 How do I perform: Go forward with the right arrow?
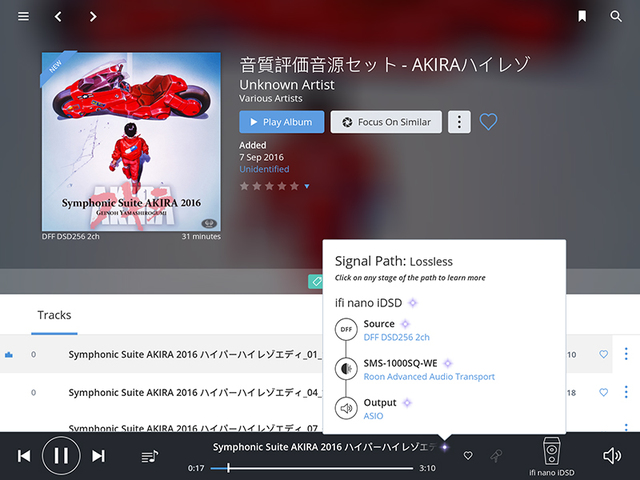[93, 16]
